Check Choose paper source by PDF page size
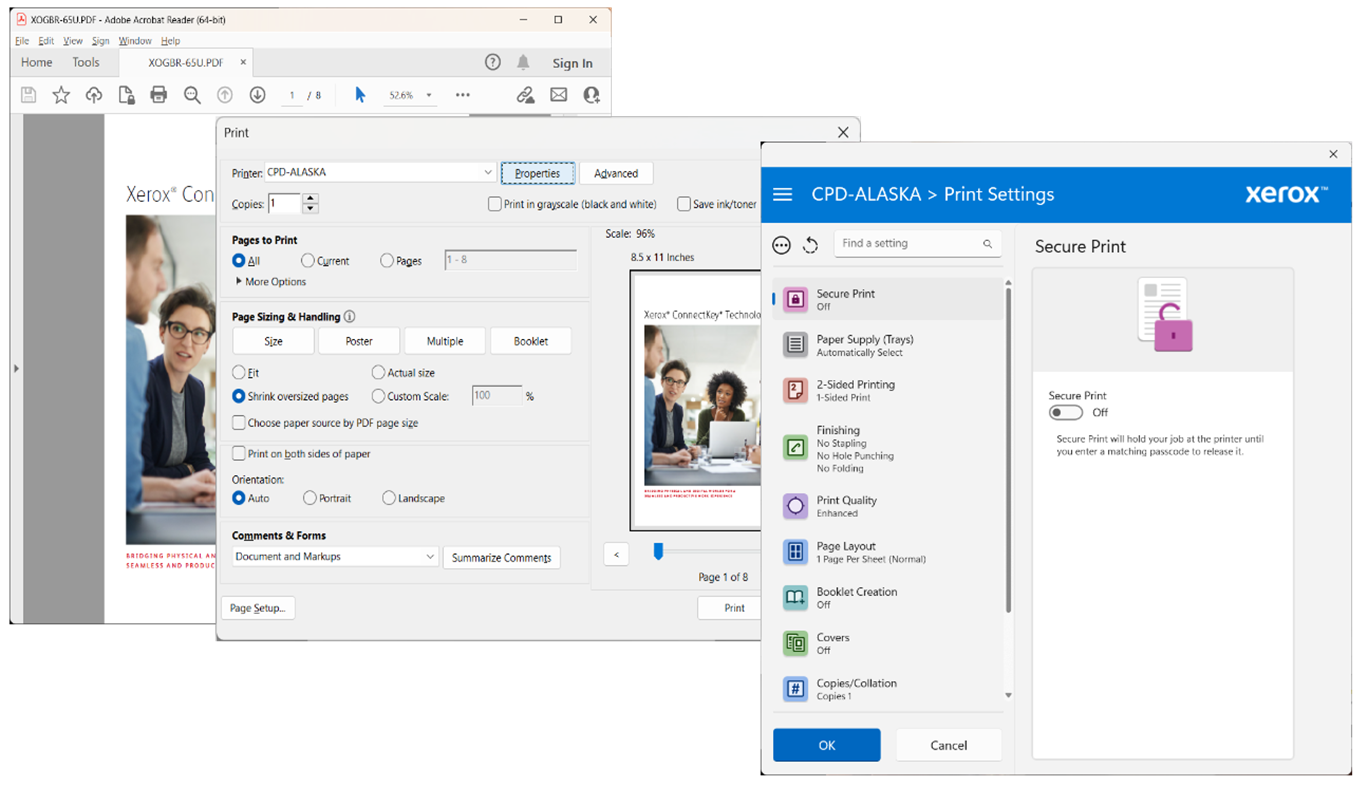This screenshot has height=787, width=1363. coord(239,423)
